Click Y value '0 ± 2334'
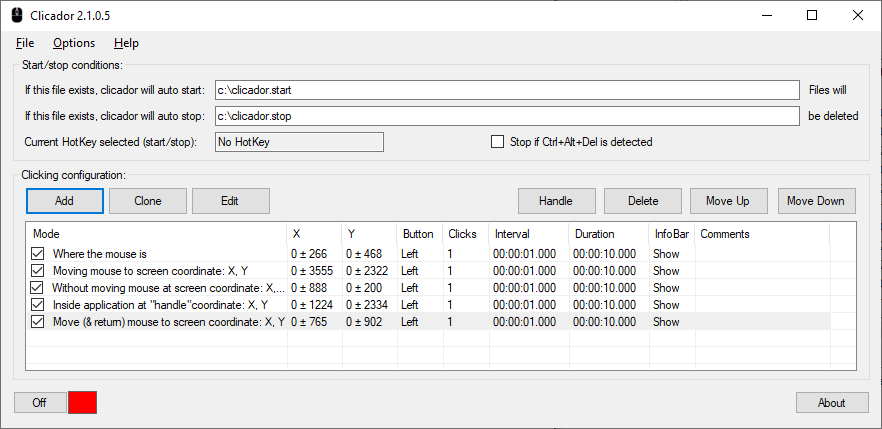 point(367,305)
